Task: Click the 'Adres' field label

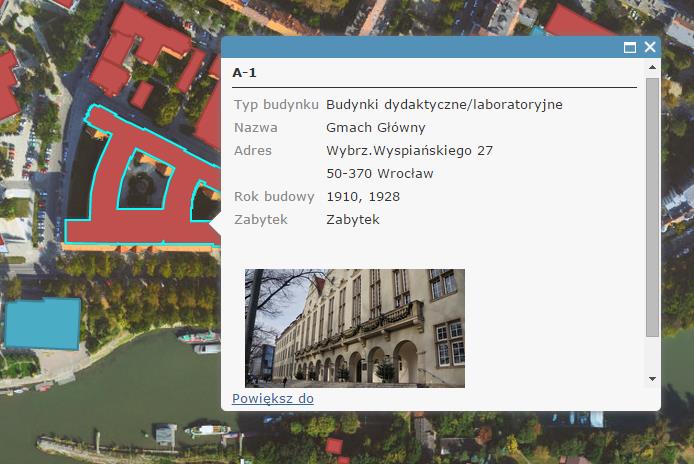Action: pyautogui.click(x=253, y=151)
